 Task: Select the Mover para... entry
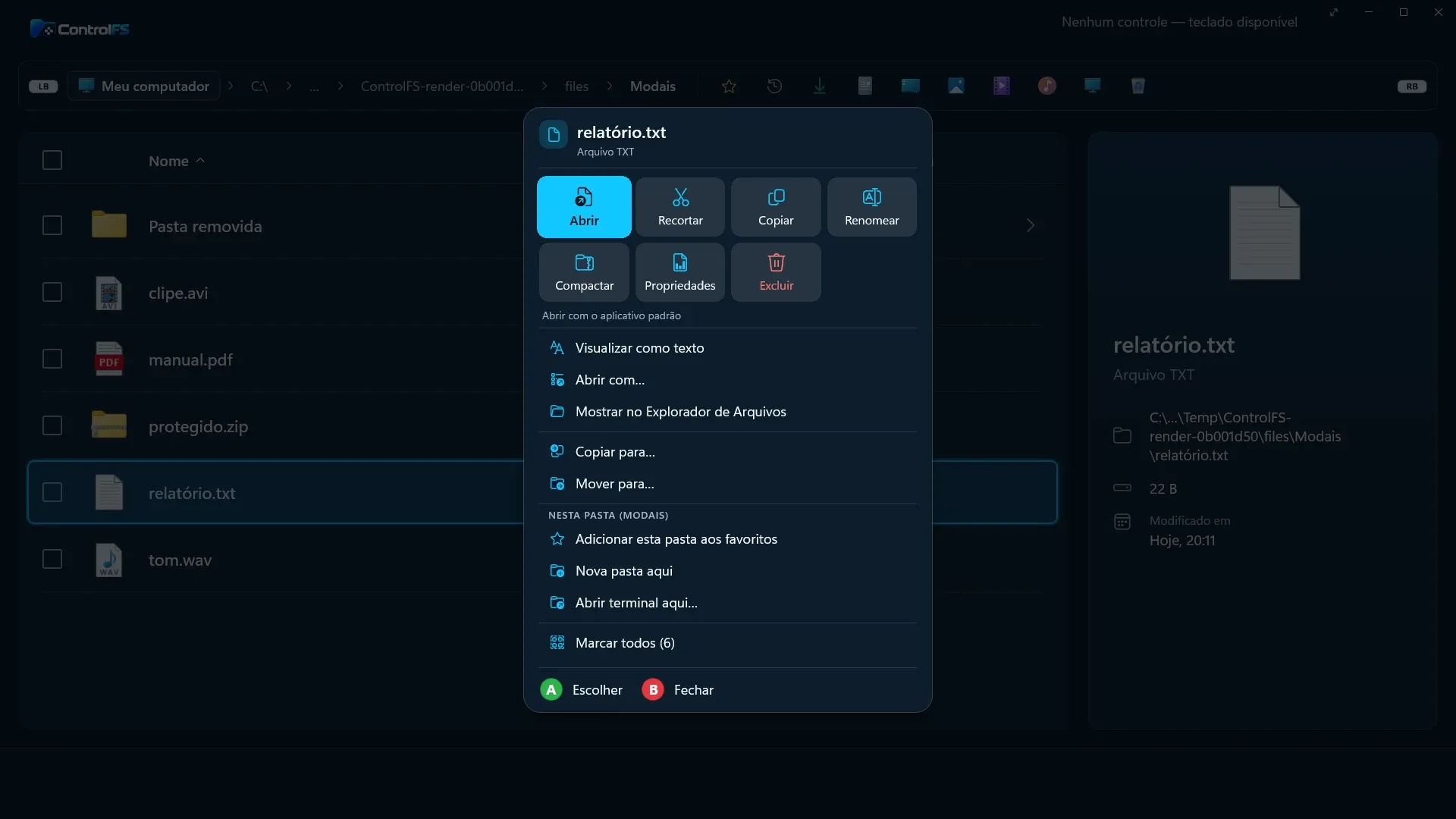coord(728,484)
